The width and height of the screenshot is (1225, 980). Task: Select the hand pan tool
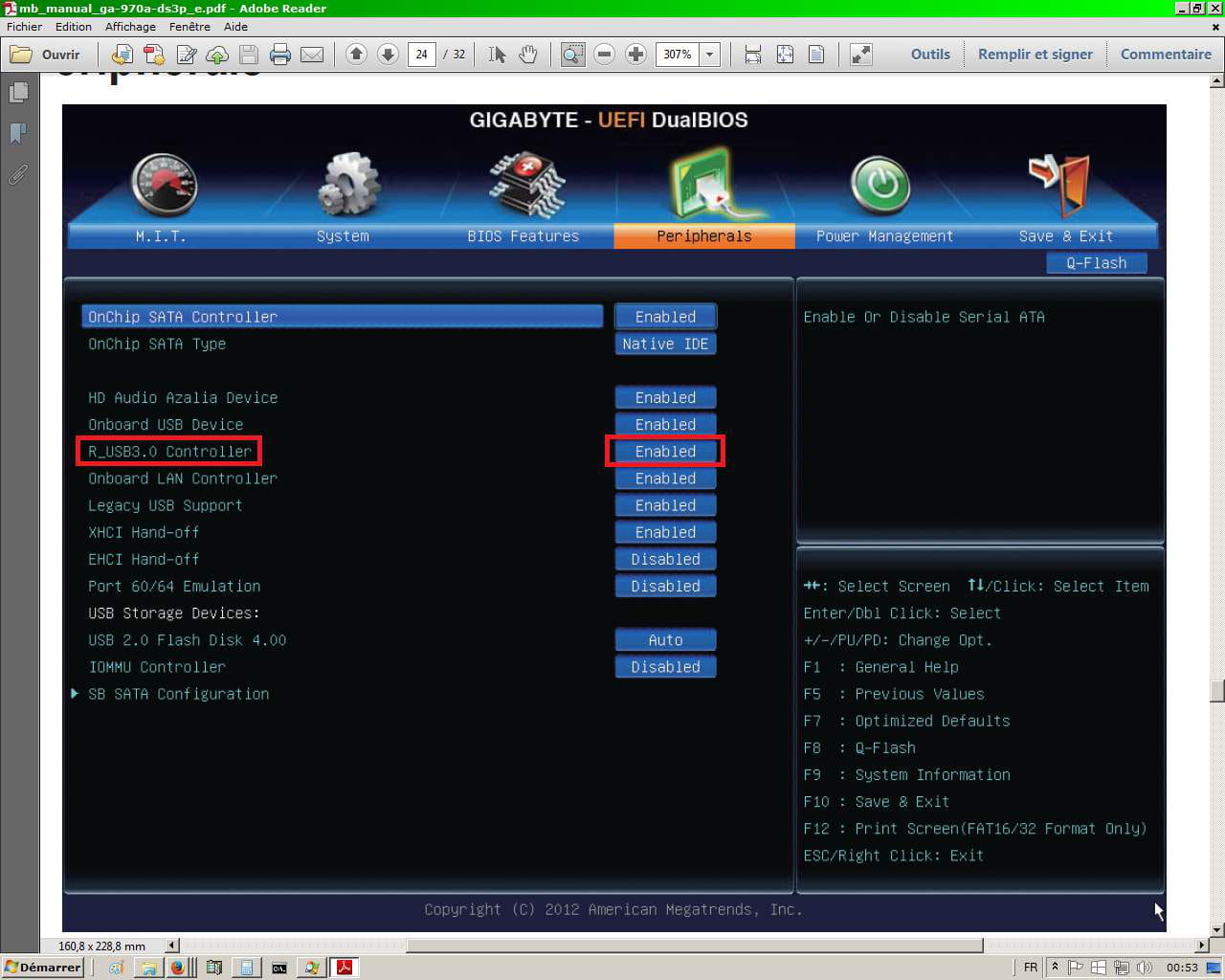(x=528, y=55)
